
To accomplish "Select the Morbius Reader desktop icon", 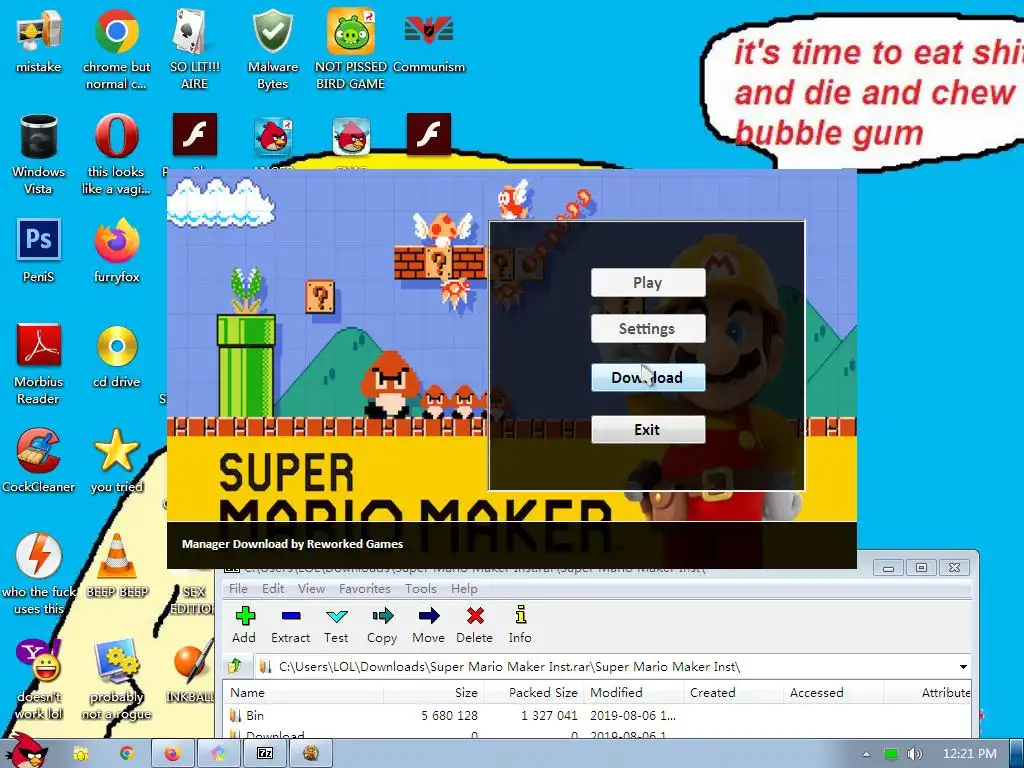I will coord(39,364).
